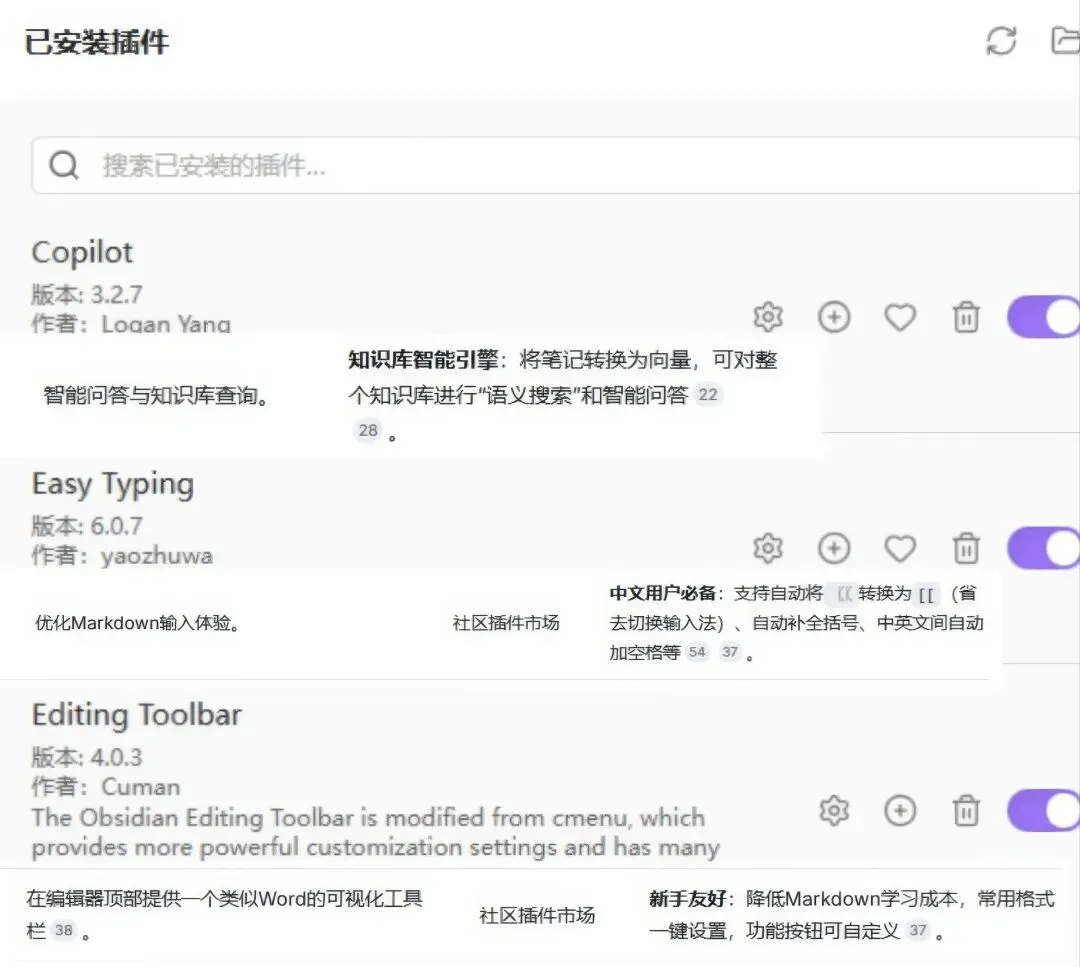The height and width of the screenshot is (967, 1080).
Task: Click Editing Toolbar version 4.0.3 text
Action: coord(87,758)
